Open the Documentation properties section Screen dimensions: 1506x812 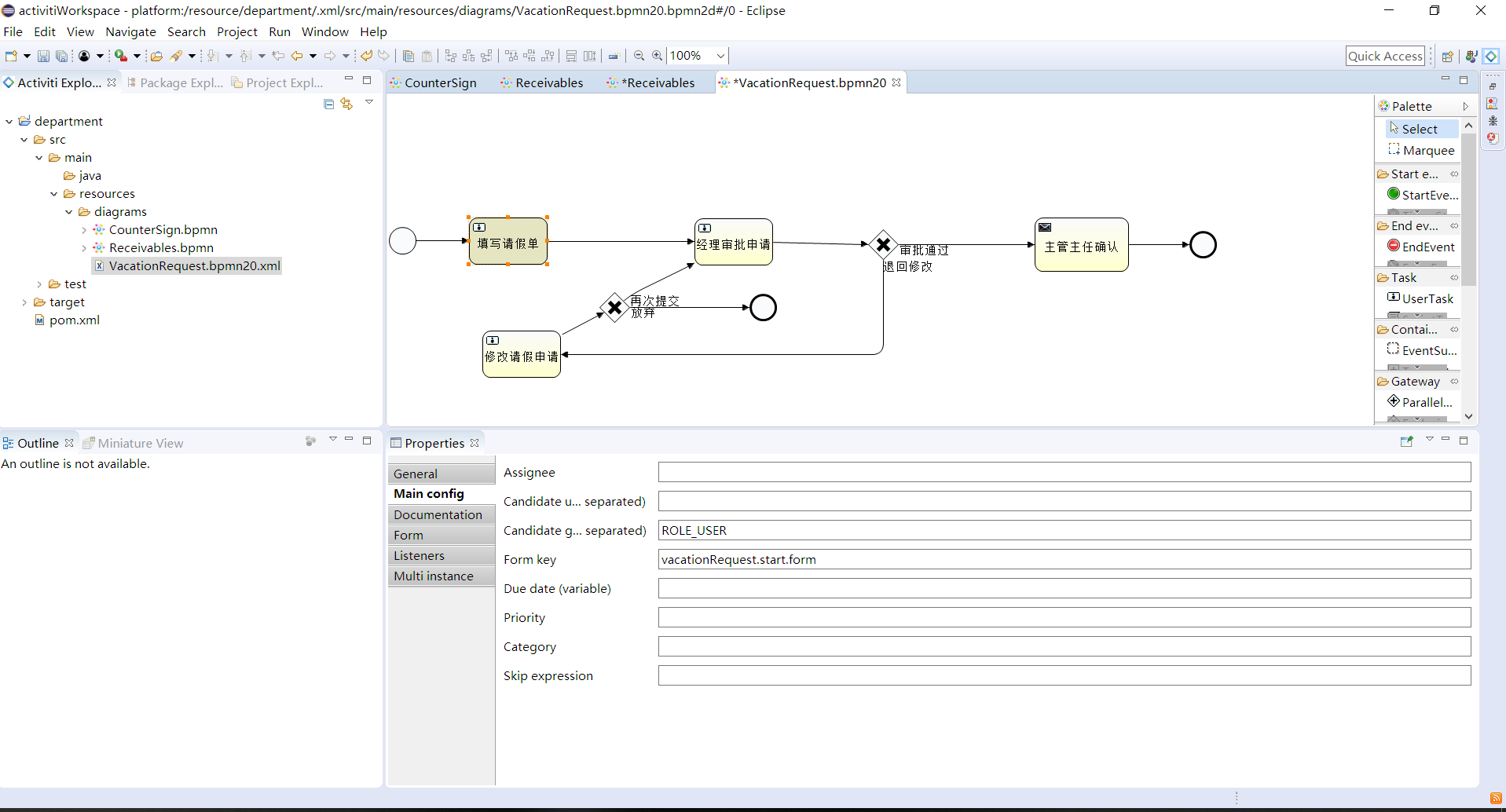[x=442, y=514]
